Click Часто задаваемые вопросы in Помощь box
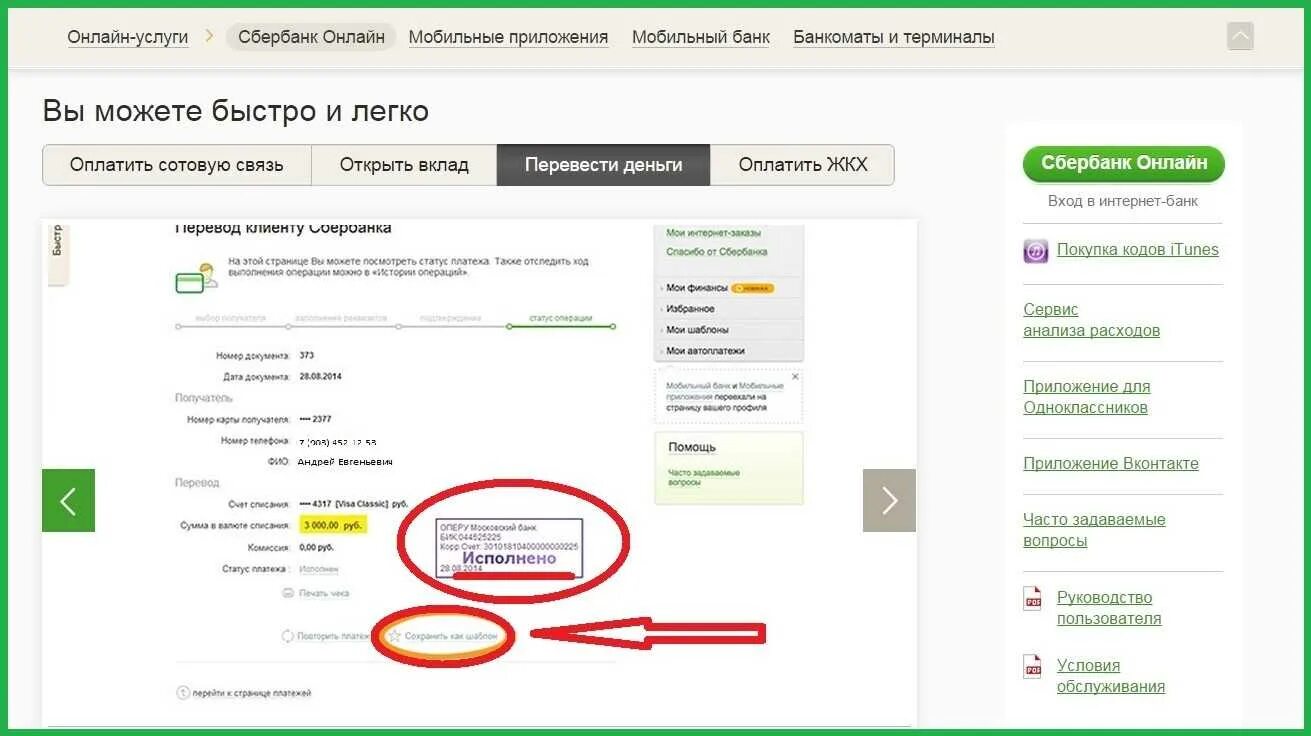1311x736 pixels. coord(704,477)
